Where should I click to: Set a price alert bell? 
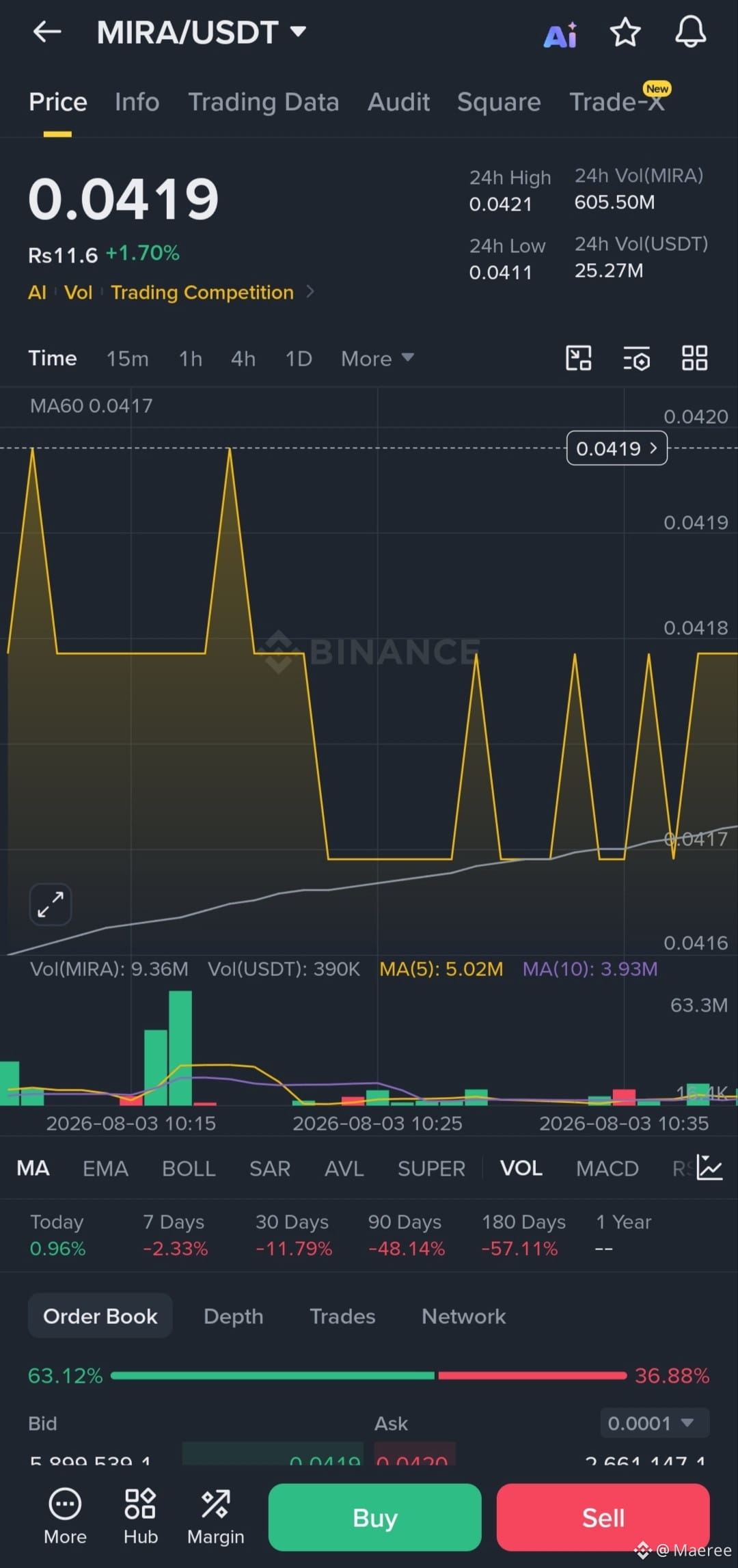click(690, 31)
